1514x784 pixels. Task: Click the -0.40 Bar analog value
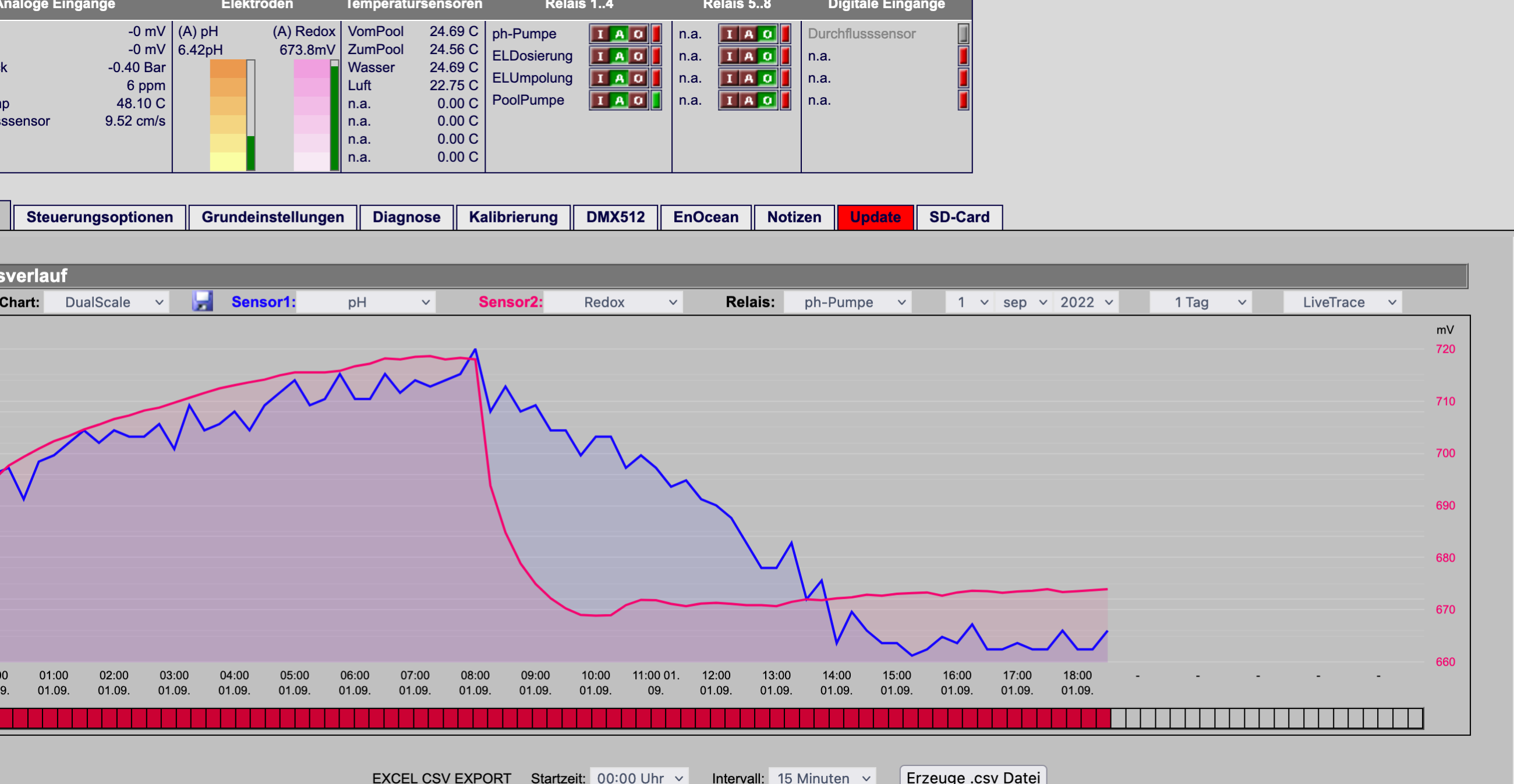pyautogui.click(x=136, y=68)
